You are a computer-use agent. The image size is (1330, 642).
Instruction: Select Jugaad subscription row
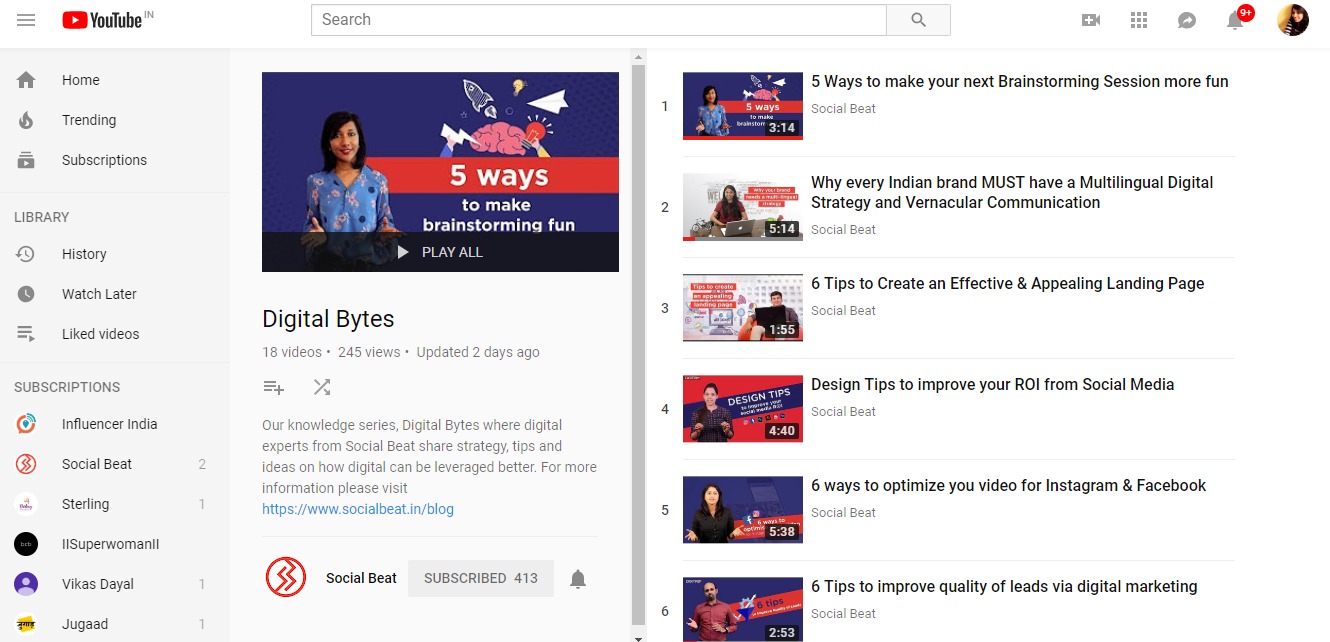click(x=115, y=624)
